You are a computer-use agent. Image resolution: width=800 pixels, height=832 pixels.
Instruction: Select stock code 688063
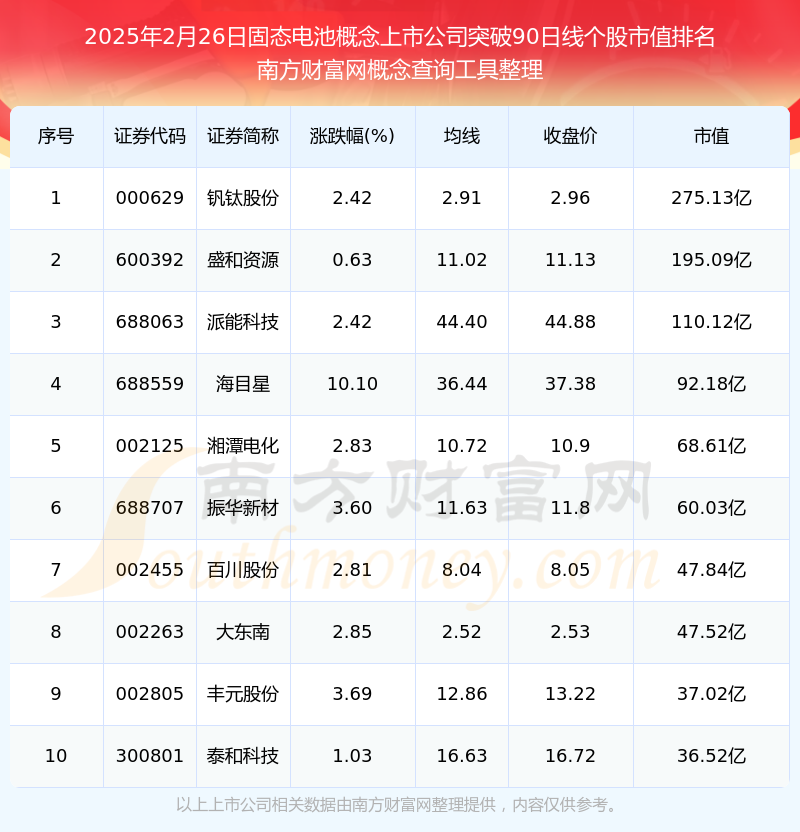(x=150, y=322)
